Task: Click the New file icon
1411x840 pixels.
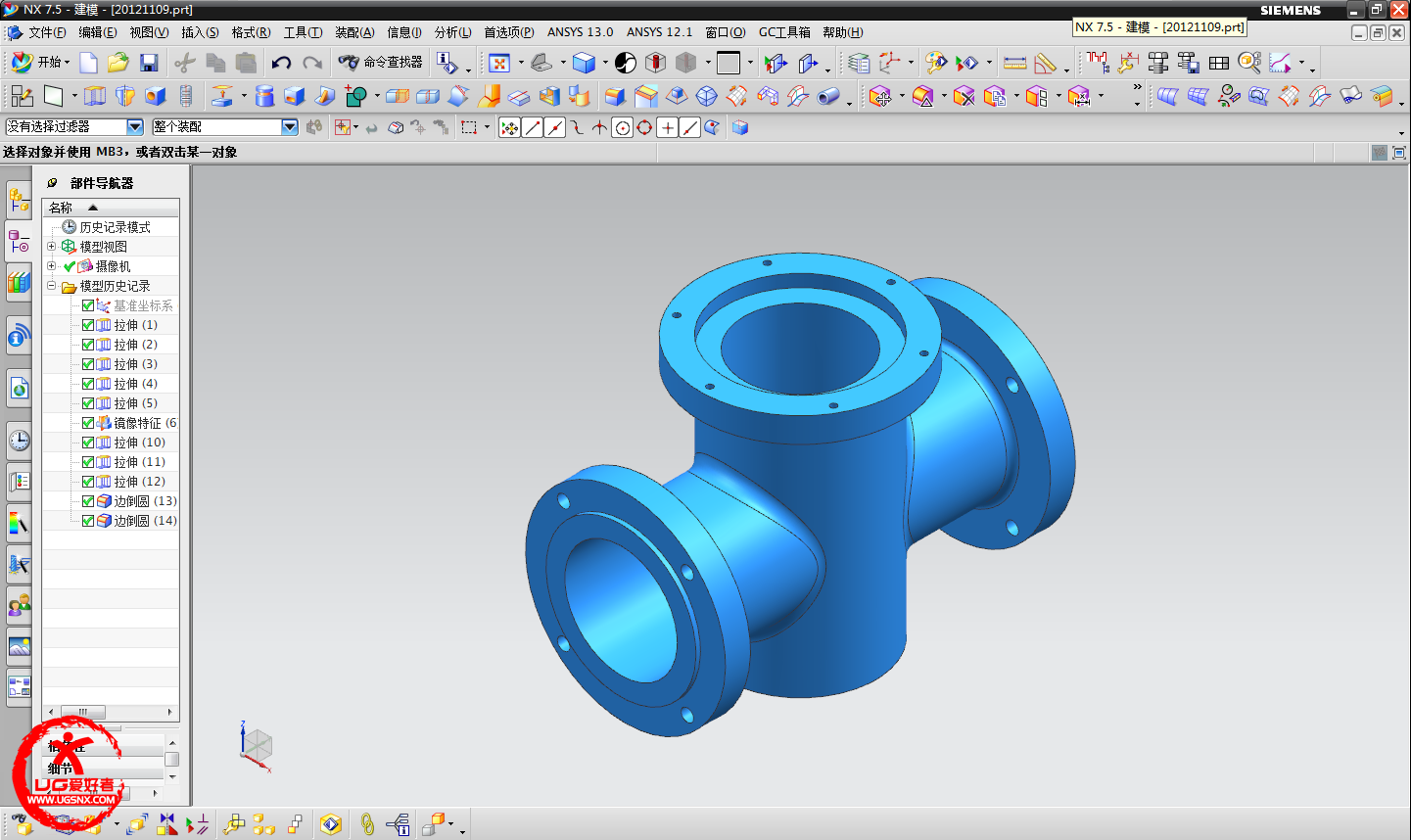Action: tap(89, 64)
